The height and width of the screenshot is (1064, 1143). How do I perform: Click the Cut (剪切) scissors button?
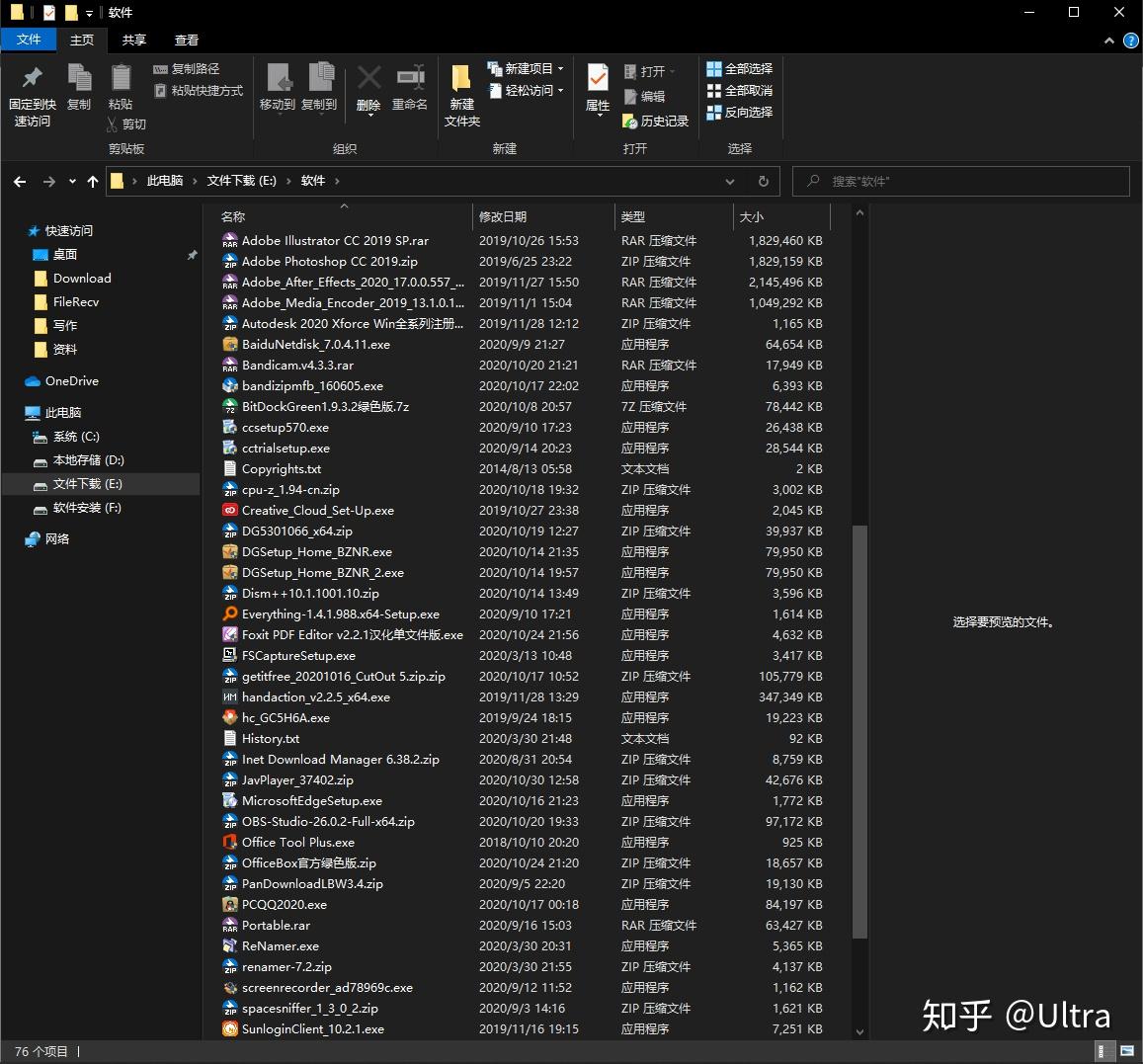click(x=126, y=124)
